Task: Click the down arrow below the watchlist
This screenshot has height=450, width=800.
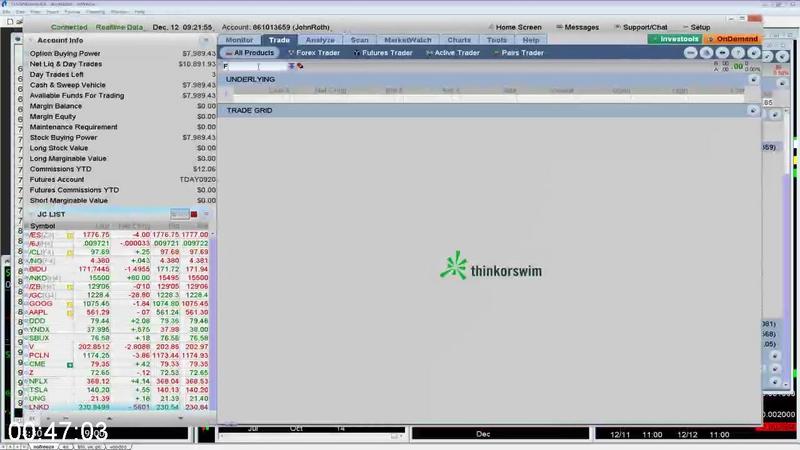Action: (x=180, y=418)
